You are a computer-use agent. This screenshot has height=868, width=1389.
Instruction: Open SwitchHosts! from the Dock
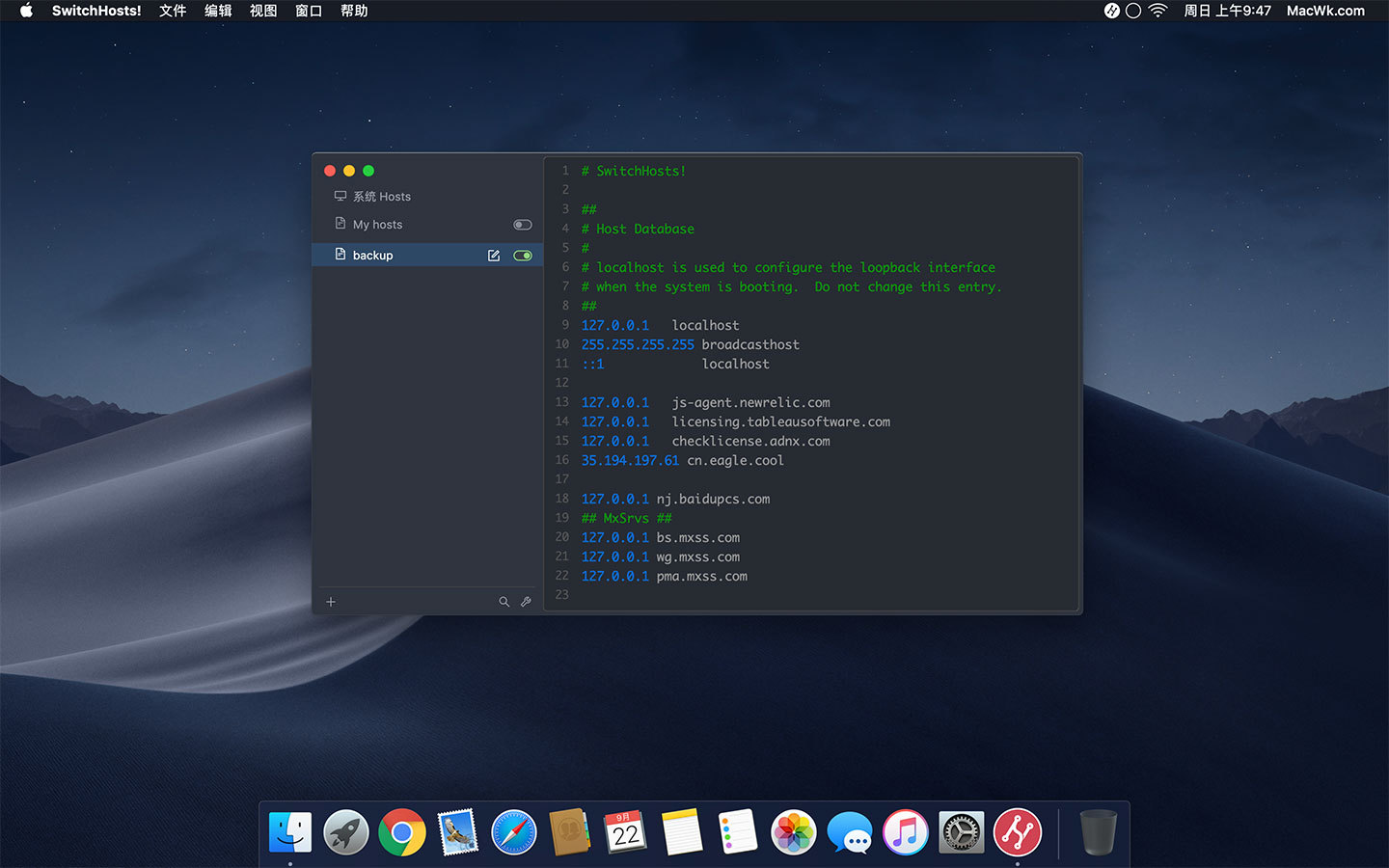(1017, 832)
